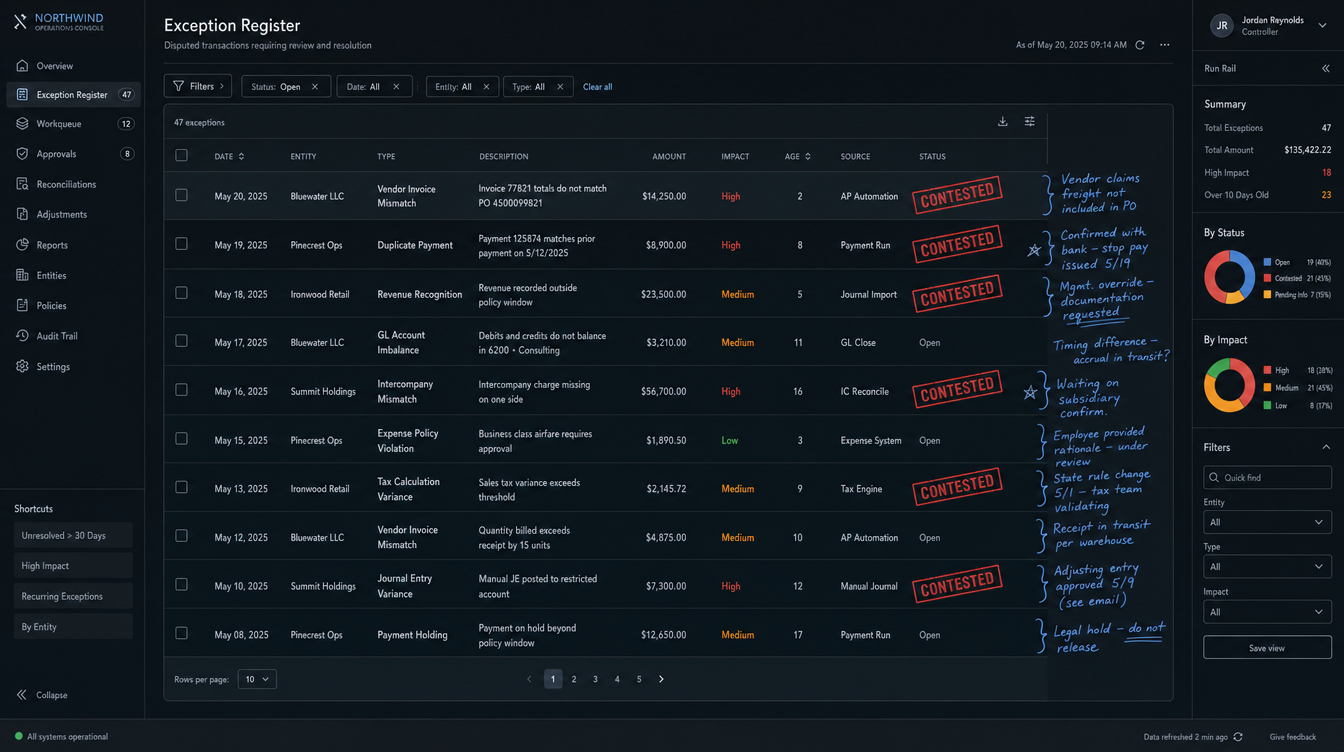Viewport: 1344px width, 752px height.
Task: Expand the Entity filter dropdown
Action: tap(1267, 522)
